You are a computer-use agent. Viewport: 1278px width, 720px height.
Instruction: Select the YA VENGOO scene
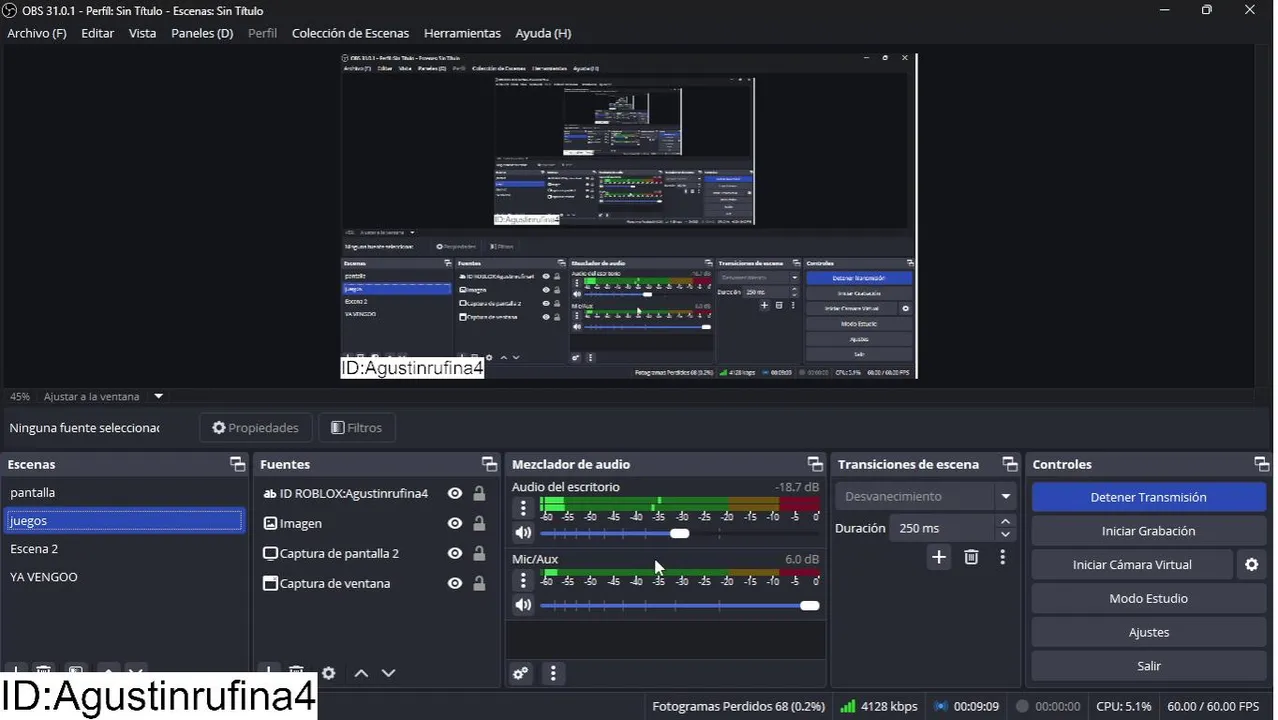(x=124, y=577)
